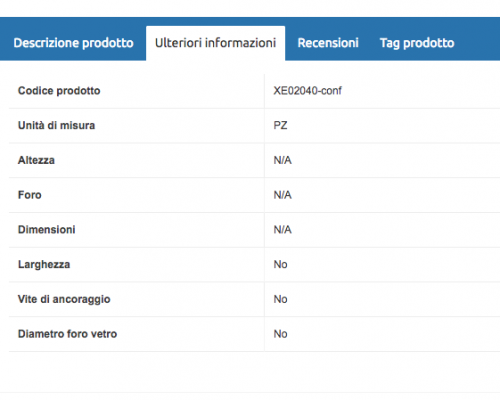Viewport: 500px width, 400px height.
Task: Click the Altezza row label
Action: coord(36,160)
